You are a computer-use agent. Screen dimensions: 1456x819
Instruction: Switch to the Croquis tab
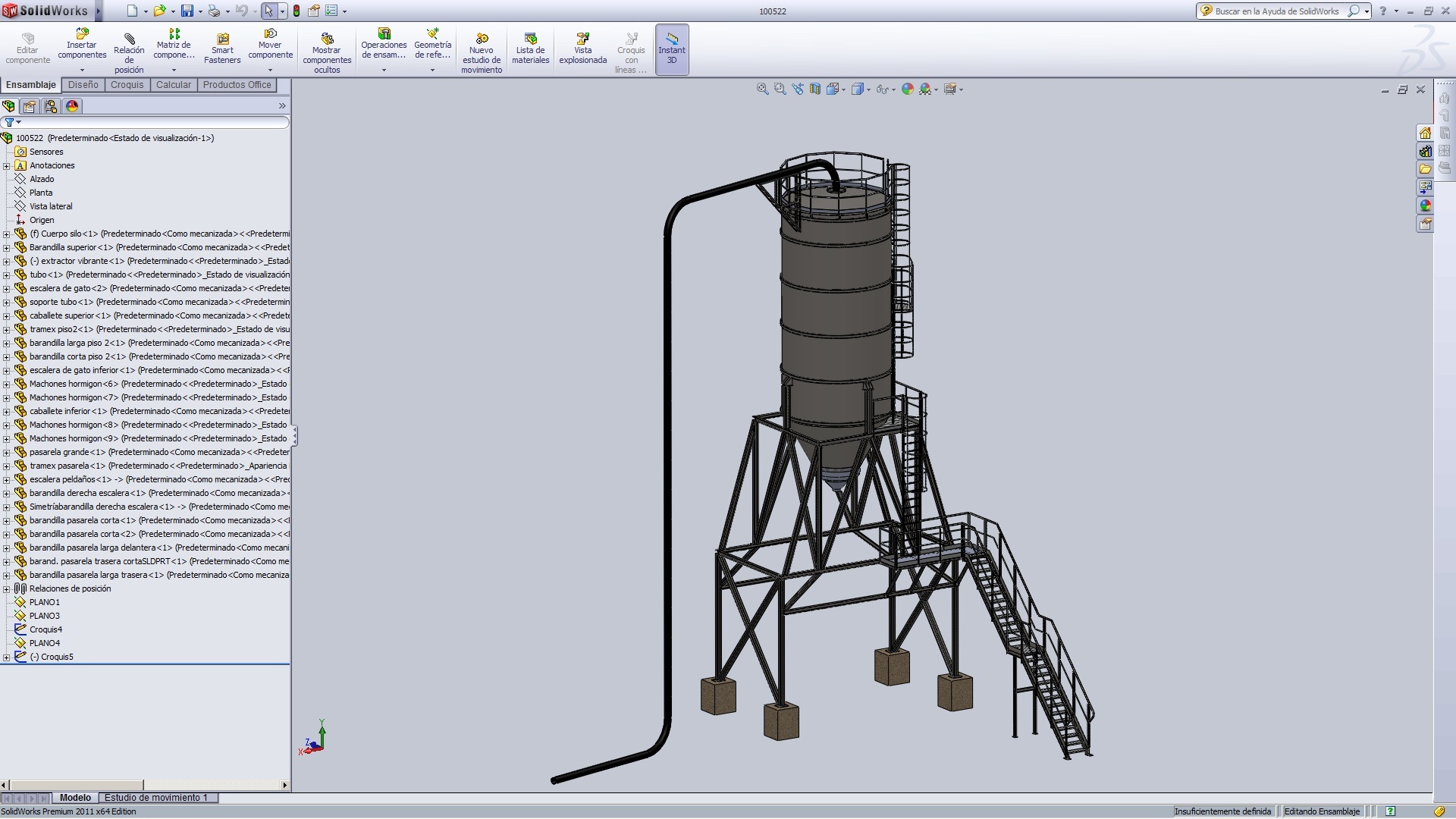pos(127,85)
